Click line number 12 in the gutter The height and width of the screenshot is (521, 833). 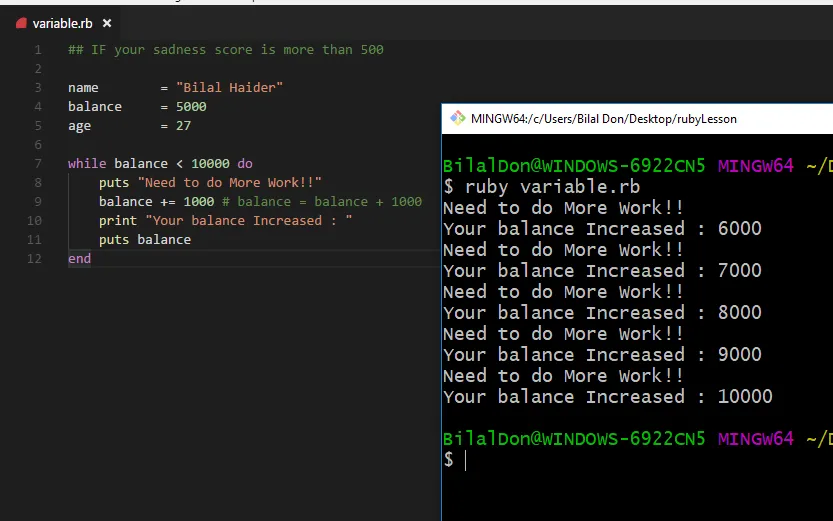click(34, 259)
